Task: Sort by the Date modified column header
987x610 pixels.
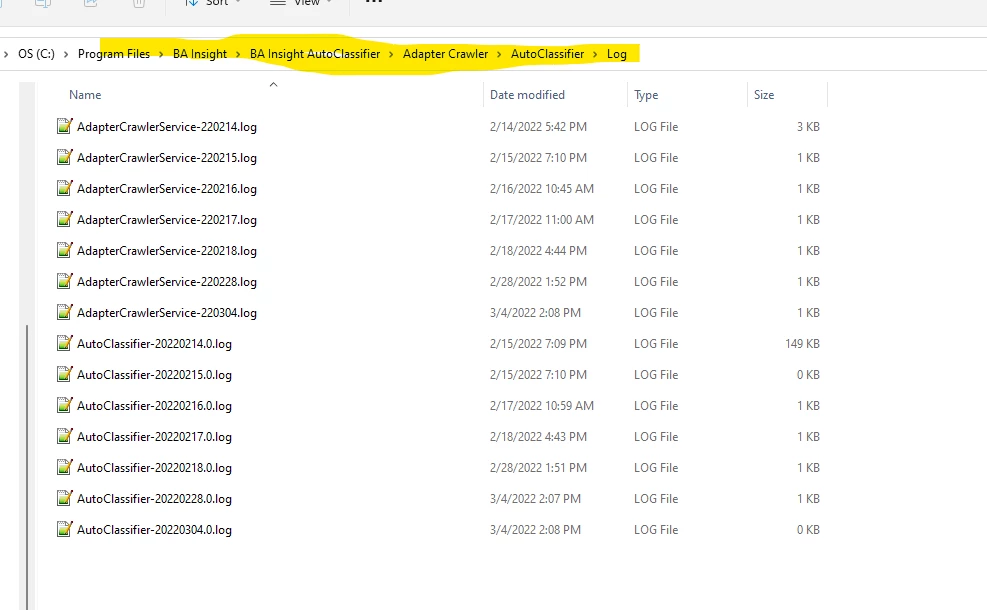Action: (x=527, y=95)
